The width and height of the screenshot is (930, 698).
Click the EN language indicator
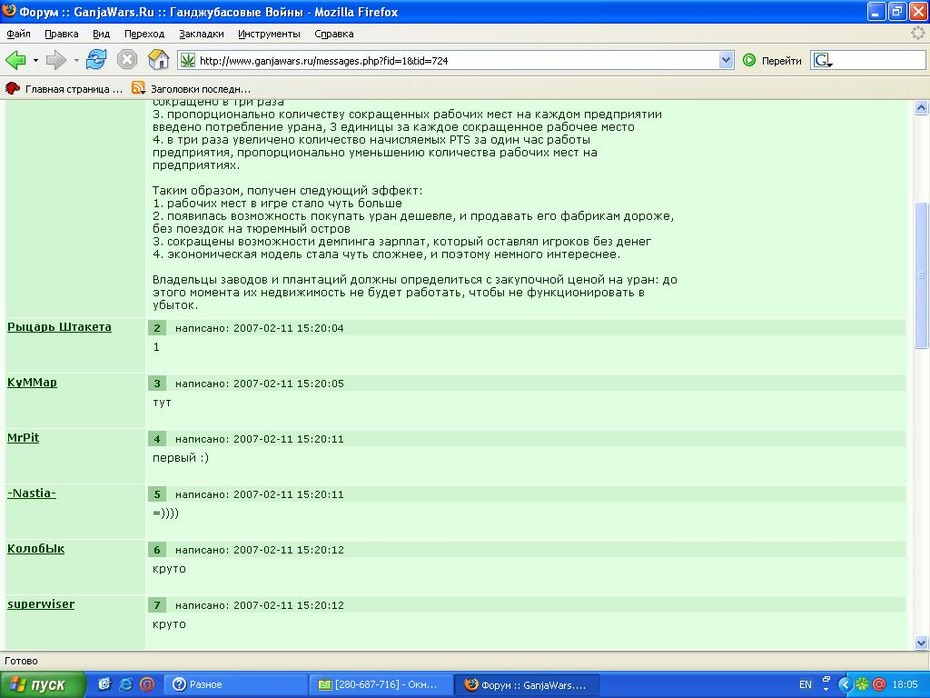pyautogui.click(x=805, y=684)
